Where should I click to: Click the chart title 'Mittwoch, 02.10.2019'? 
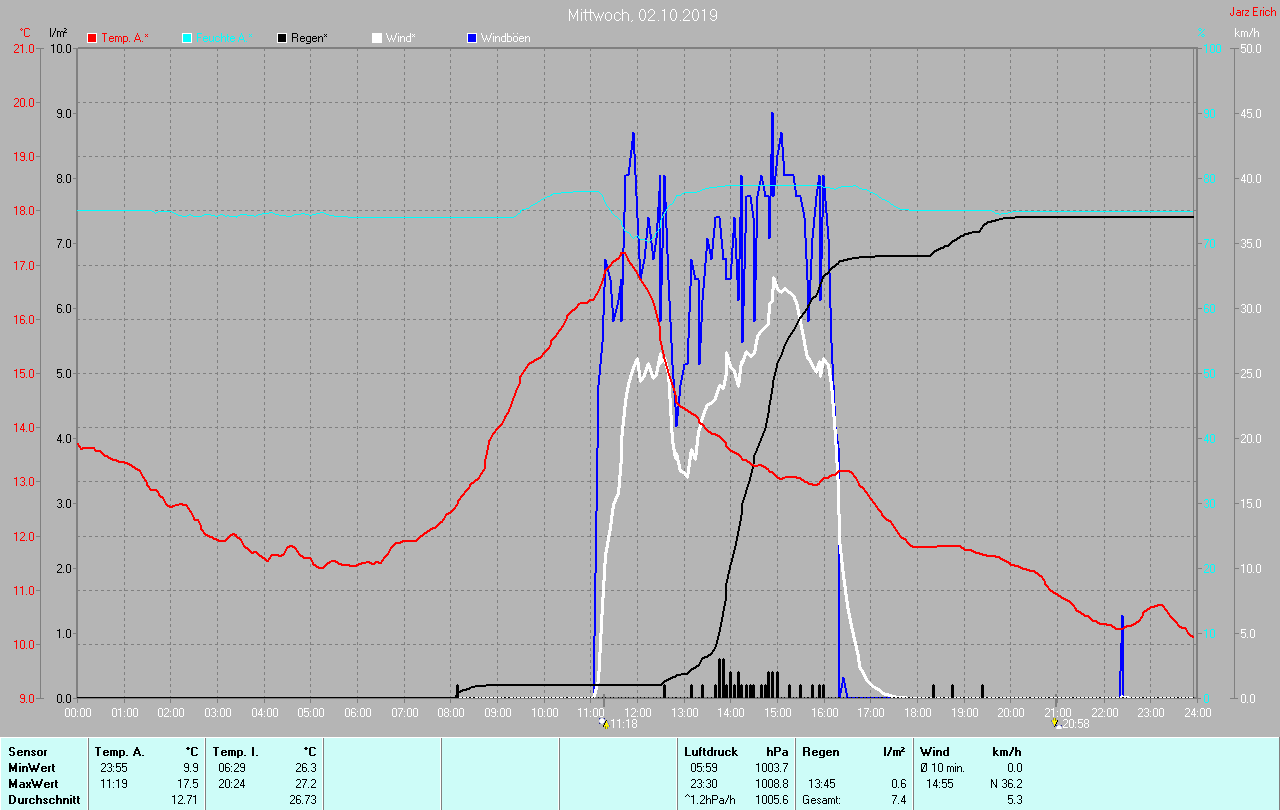pyautogui.click(x=642, y=15)
